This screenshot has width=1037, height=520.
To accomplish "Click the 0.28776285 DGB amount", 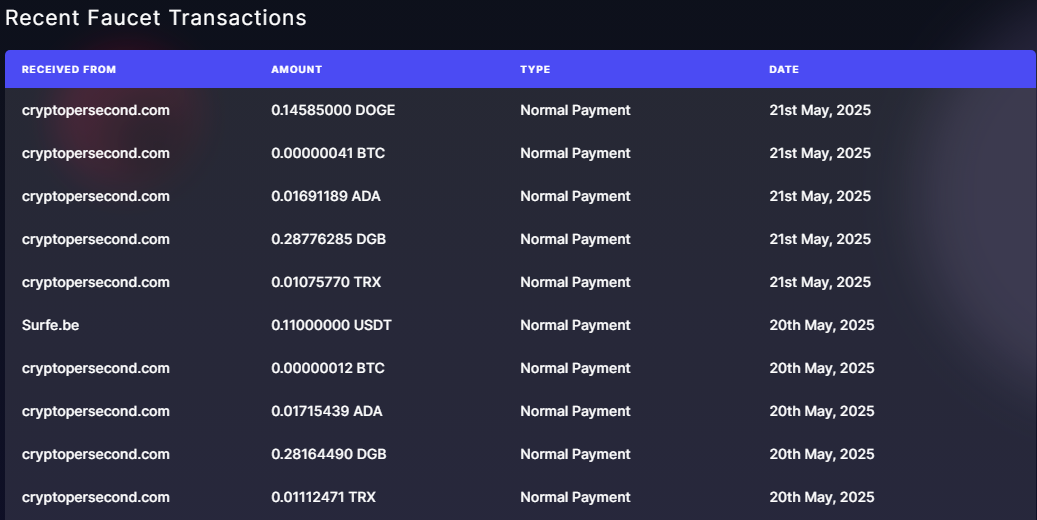I will tap(328, 239).
